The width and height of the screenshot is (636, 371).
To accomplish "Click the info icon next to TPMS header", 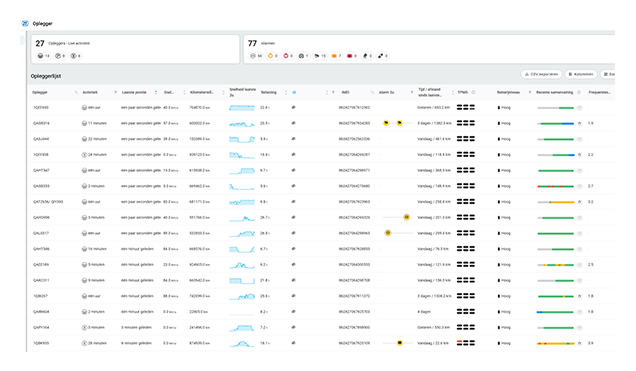I will (x=473, y=92).
